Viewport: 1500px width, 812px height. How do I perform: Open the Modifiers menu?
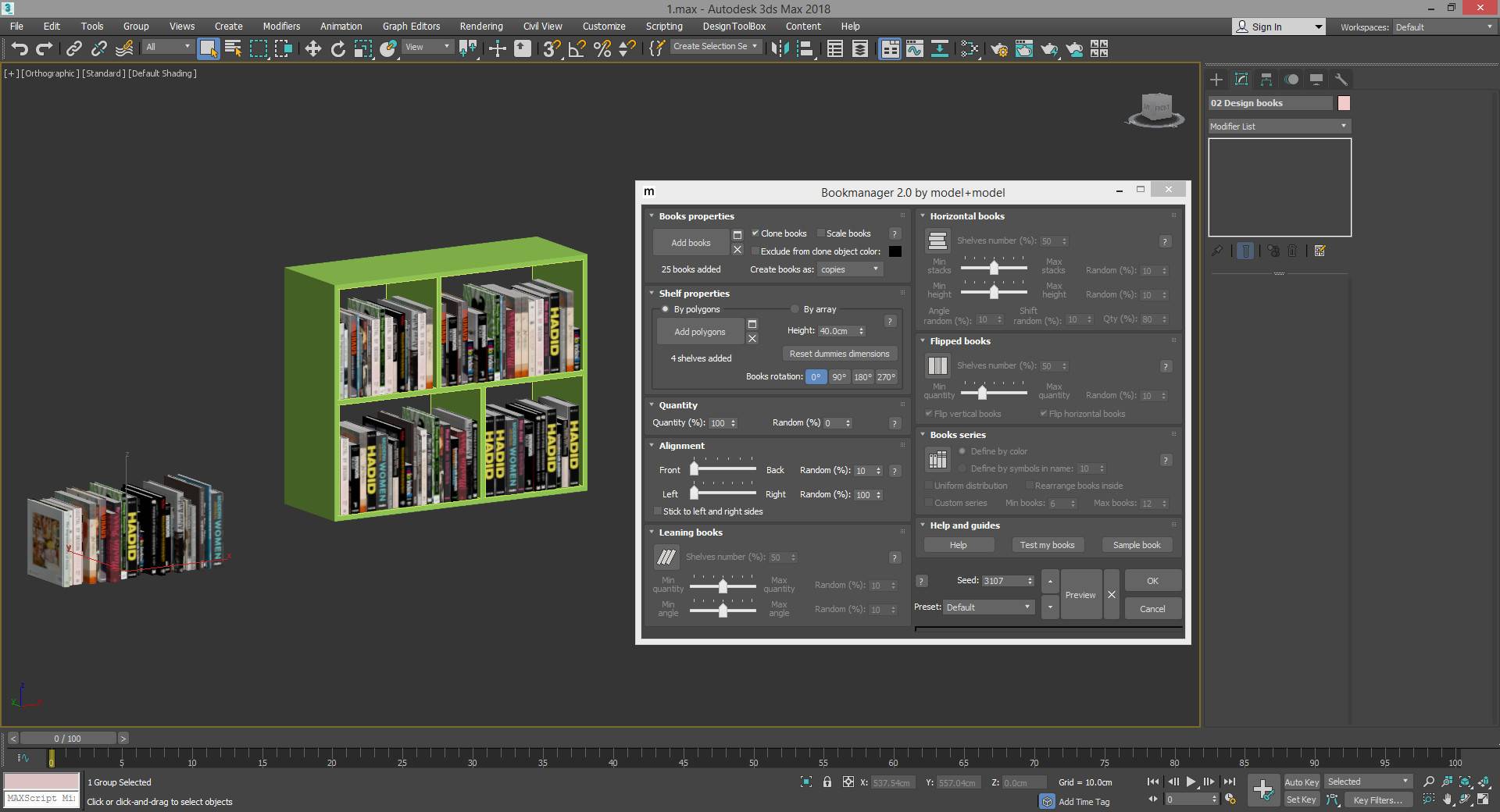coord(281,26)
